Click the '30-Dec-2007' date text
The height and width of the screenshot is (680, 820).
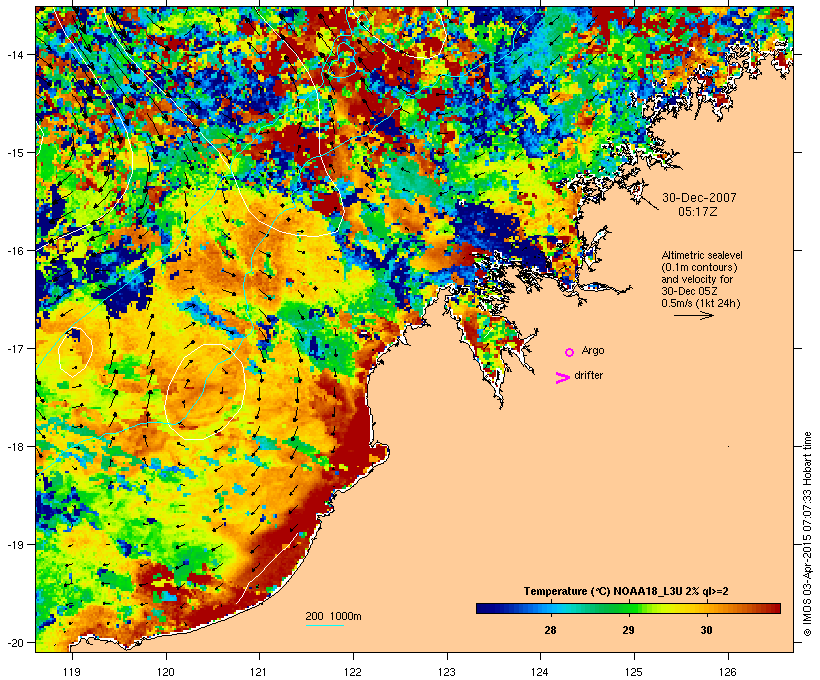(x=699, y=198)
